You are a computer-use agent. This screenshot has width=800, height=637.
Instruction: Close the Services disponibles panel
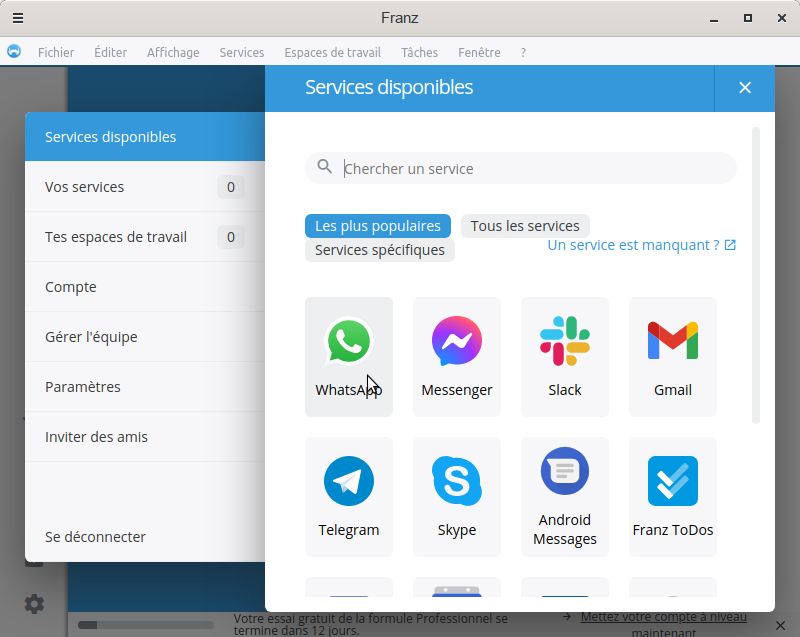744,88
